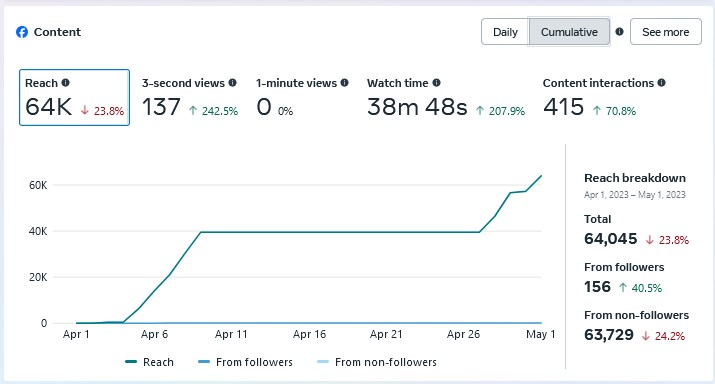The image size is (715, 384).
Task: Select the Content interactions metric
Action: [x=604, y=98]
